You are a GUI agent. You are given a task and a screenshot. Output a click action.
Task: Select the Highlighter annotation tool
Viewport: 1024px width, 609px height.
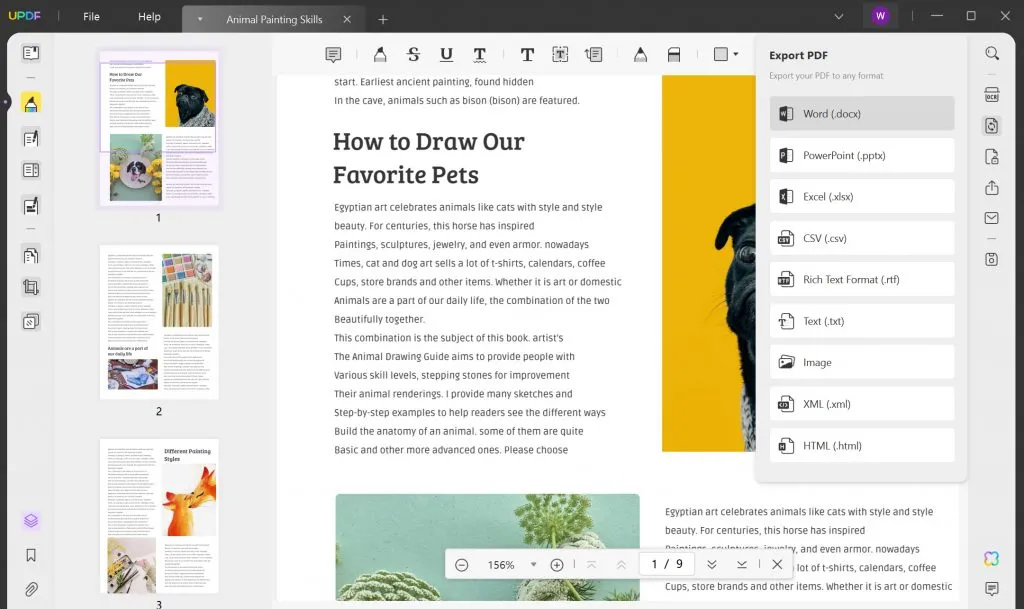(x=379, y=54)
